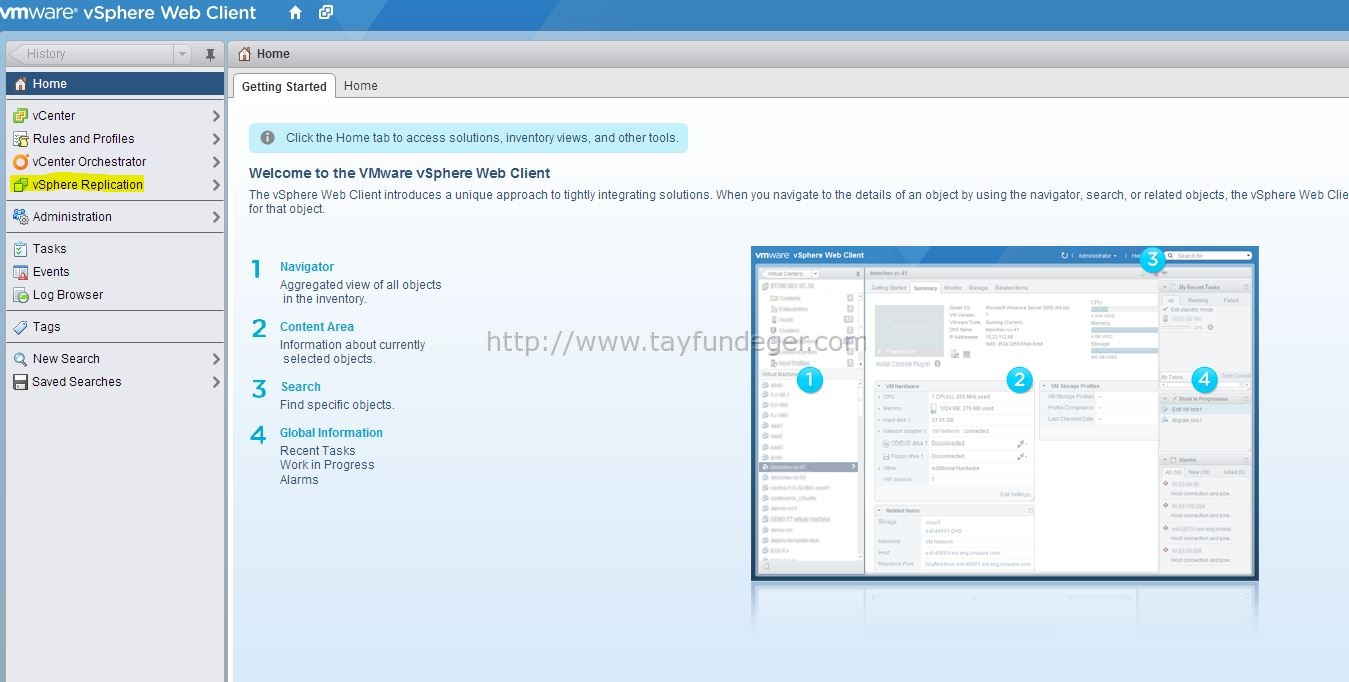This screenshot has height=682, width=1349.
Task: Click the Search heading link
Action: click(x=300, y=387)
